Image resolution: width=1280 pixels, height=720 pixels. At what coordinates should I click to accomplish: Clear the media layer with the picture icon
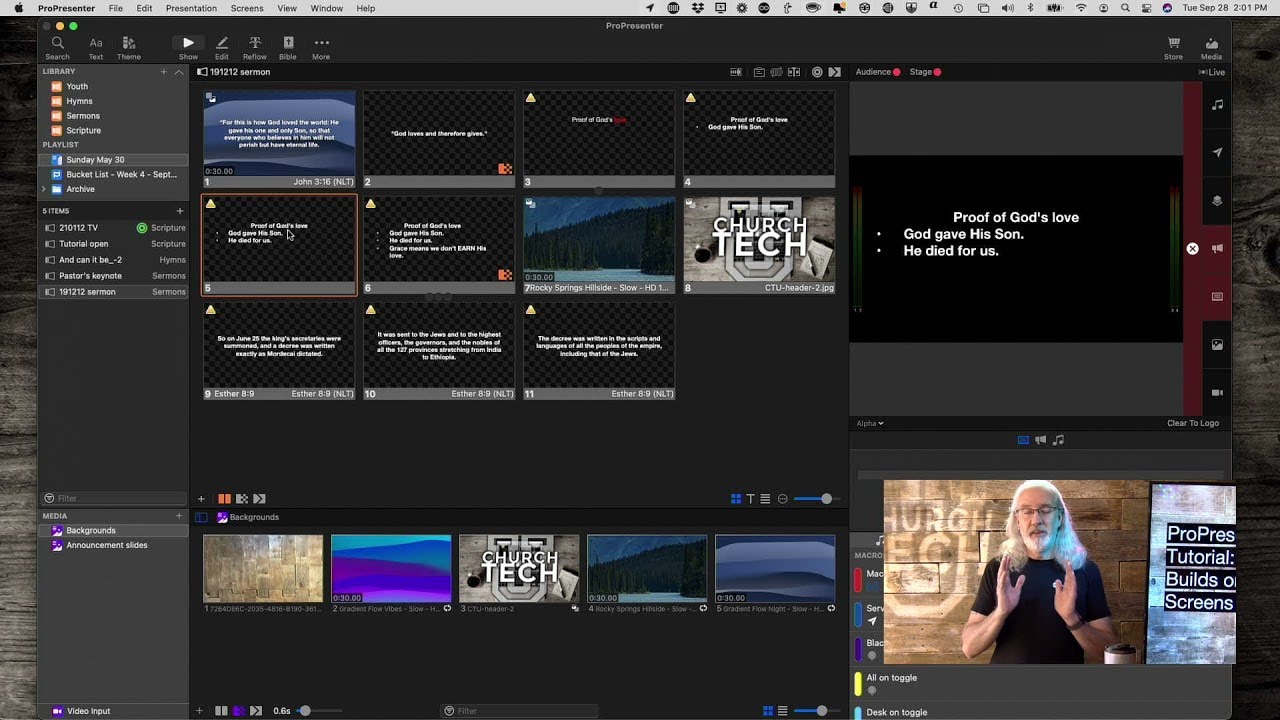point(1217,345)
